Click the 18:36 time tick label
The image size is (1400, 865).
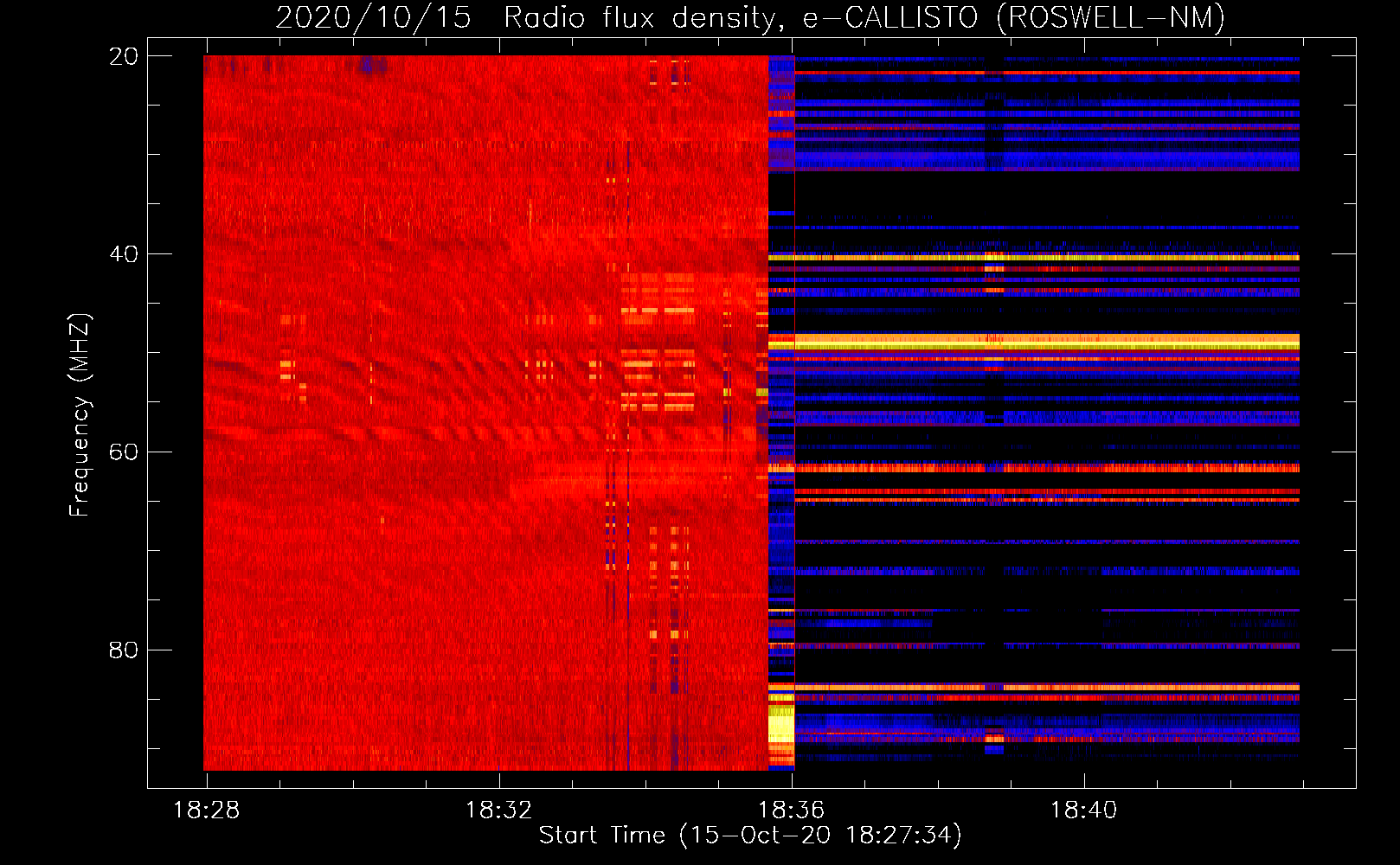[x=792, y=811]
